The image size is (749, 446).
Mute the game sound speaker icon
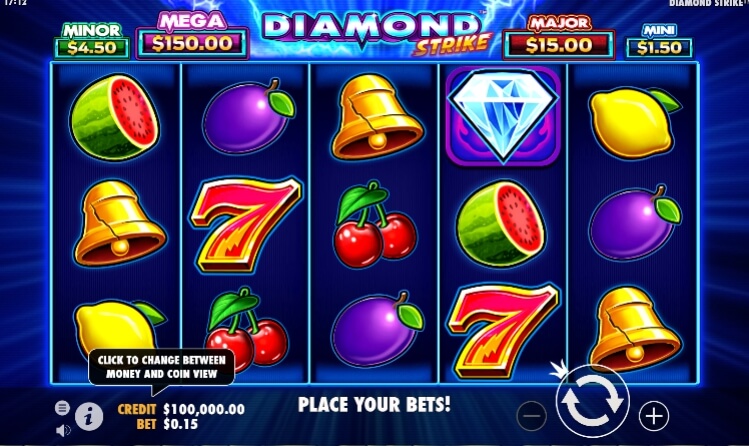click(x=63, y=431)
